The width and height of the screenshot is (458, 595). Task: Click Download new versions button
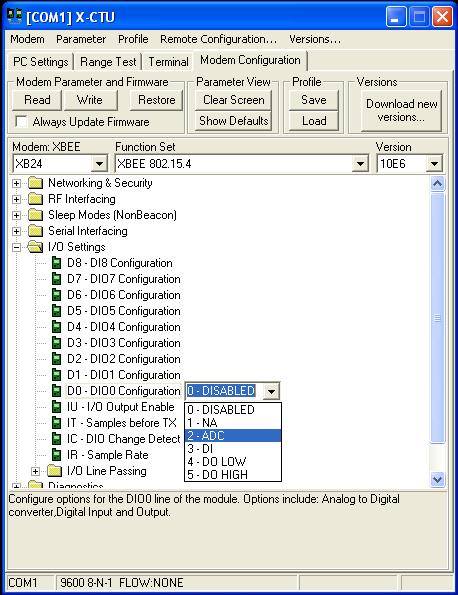pyautogui.click(x=401, y=111)
